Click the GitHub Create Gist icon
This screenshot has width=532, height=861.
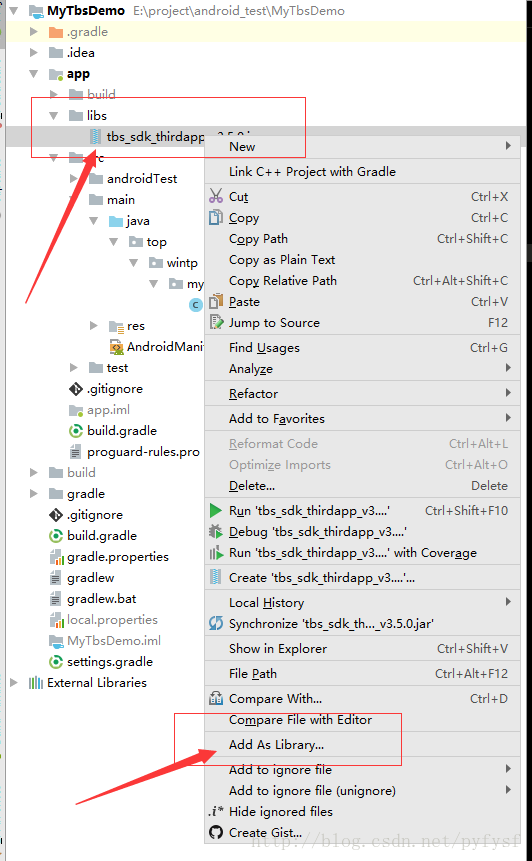click(216, 832)
